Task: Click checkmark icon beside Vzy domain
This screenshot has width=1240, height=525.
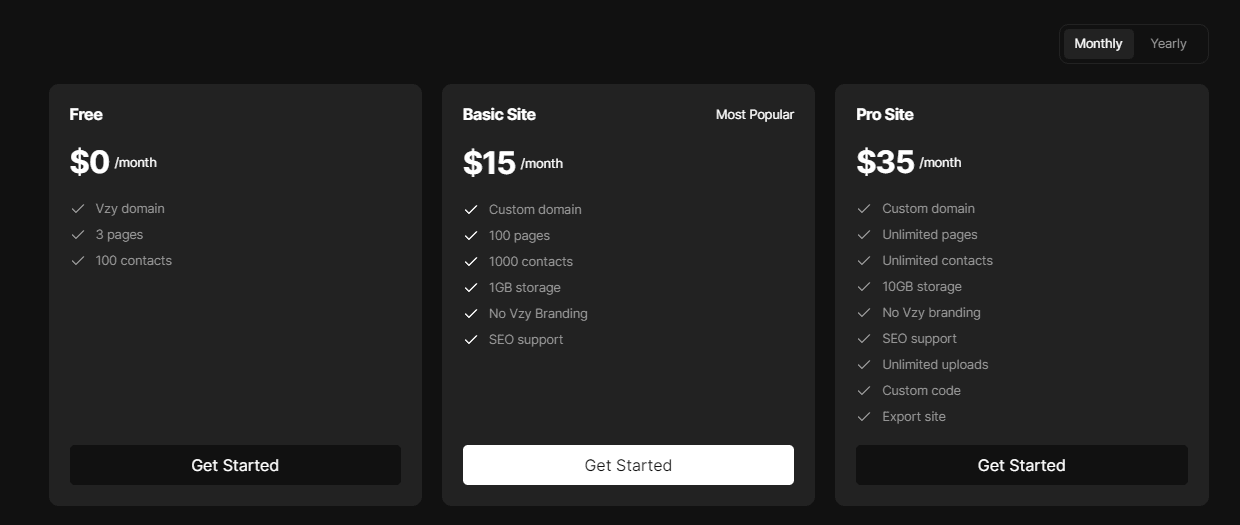Action: pyautogui.click(x=78, y=209)
